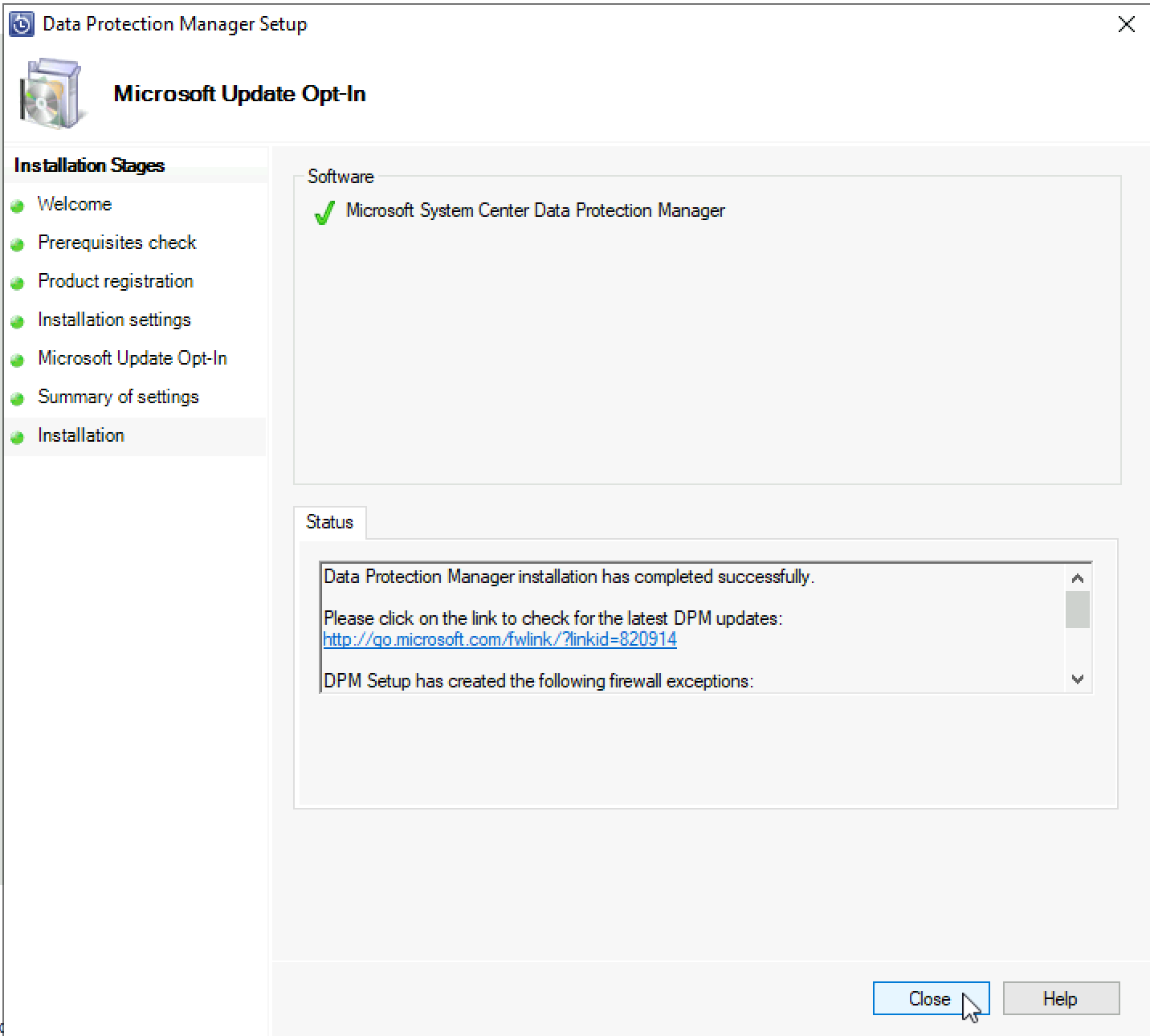This screenshot has width=1150, height=1036.
Task: Click the Close button to finish setup
Action: pos(931,998)
